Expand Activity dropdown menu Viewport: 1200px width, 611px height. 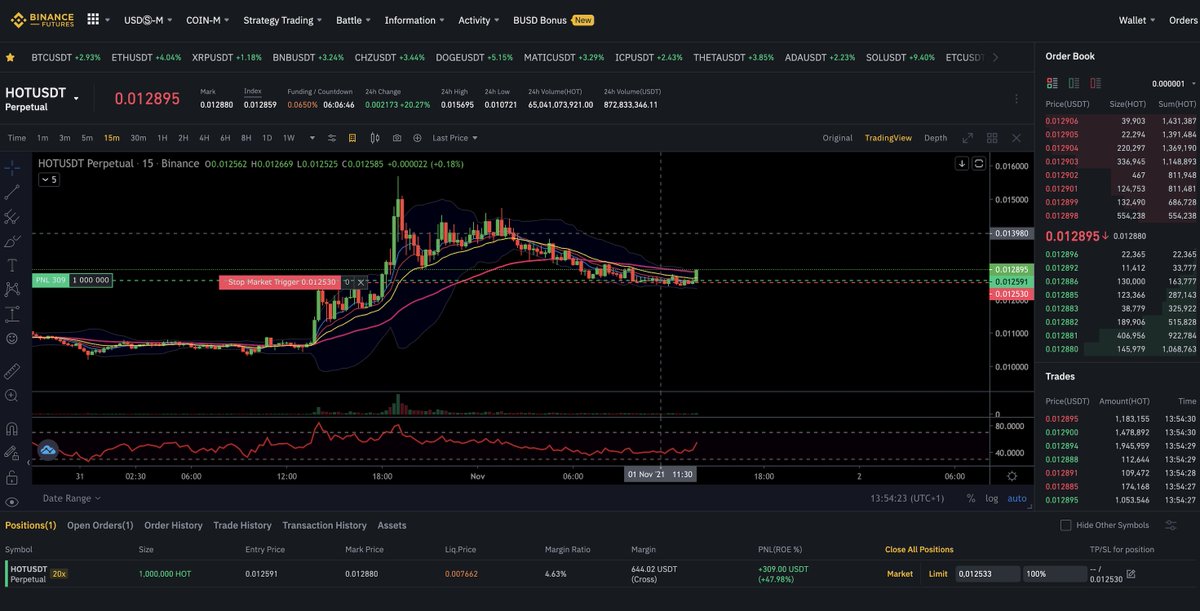click(479, 20)
